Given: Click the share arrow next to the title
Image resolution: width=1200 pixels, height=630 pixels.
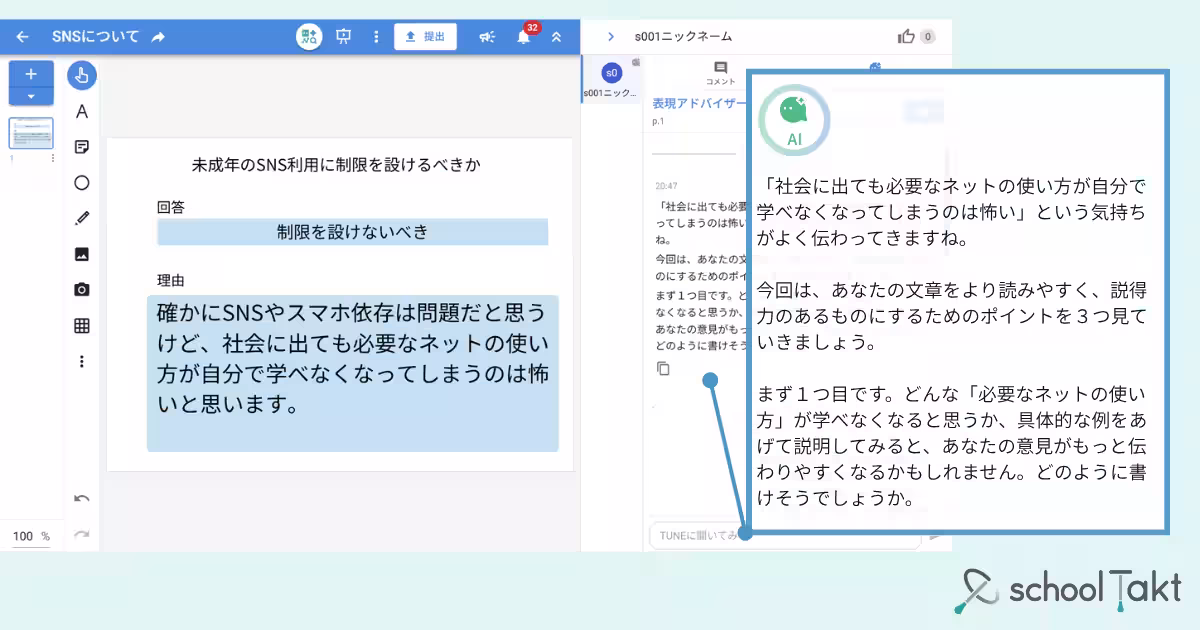Looking at the screenshot, I should [158, 37].
